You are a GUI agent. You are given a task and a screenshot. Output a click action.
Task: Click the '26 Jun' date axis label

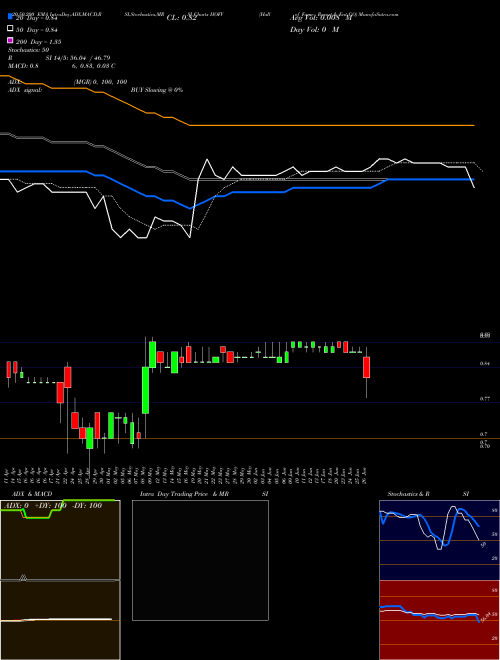[365, 475]
